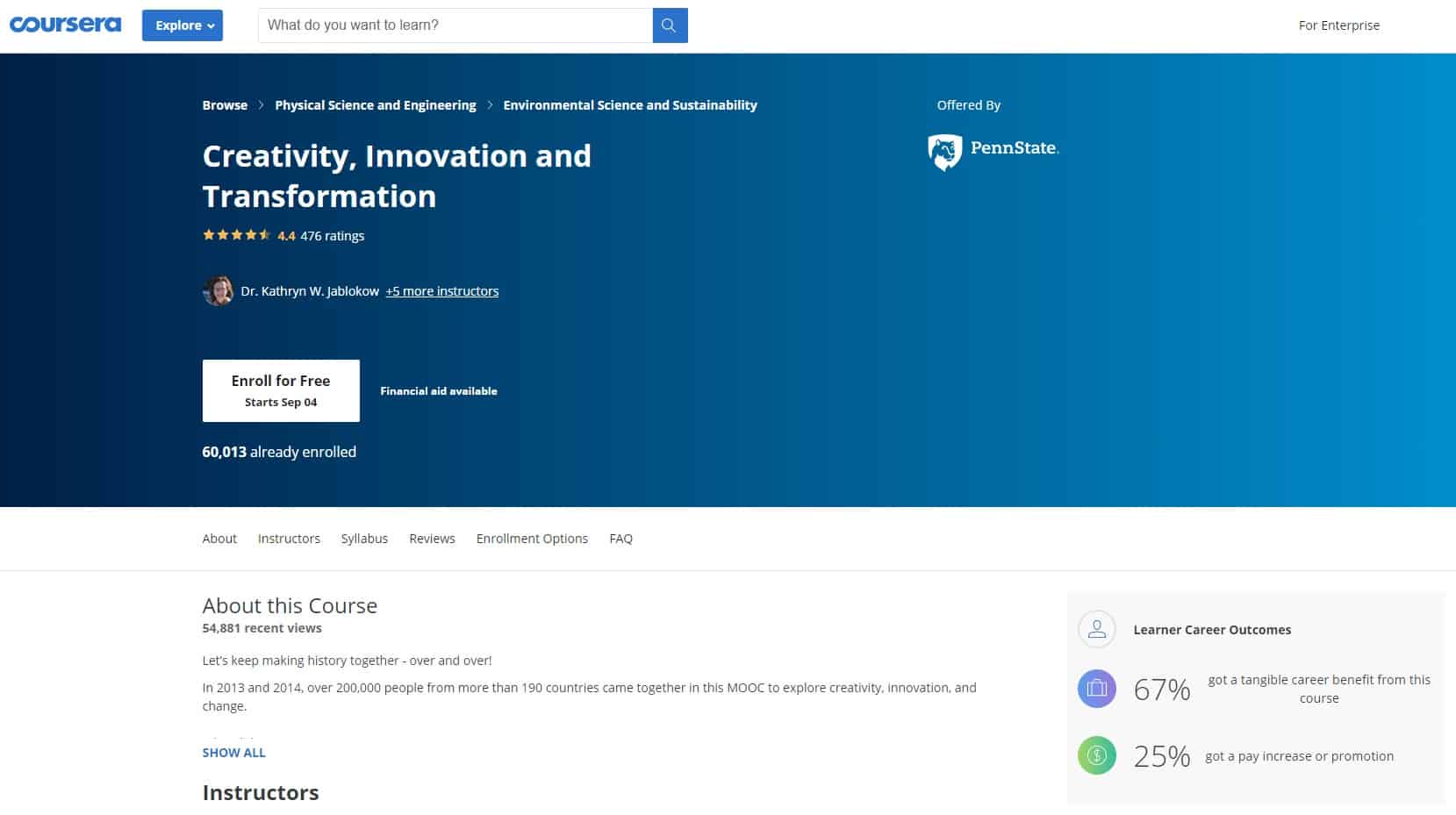Open the For Enterprise link
The image size is (1456, 815).
[x=1338, y=25]
